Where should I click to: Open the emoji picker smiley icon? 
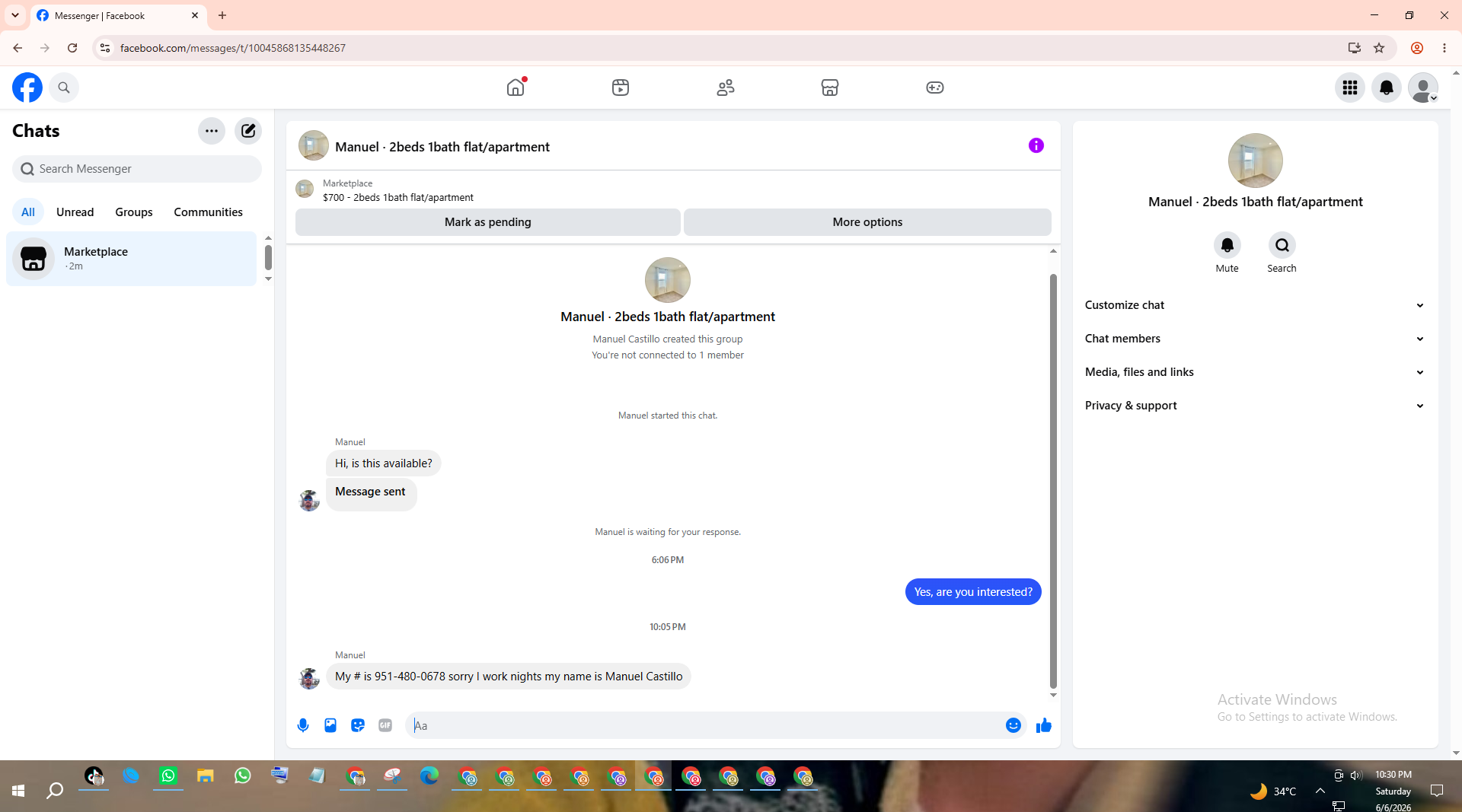coord(1014,725)
